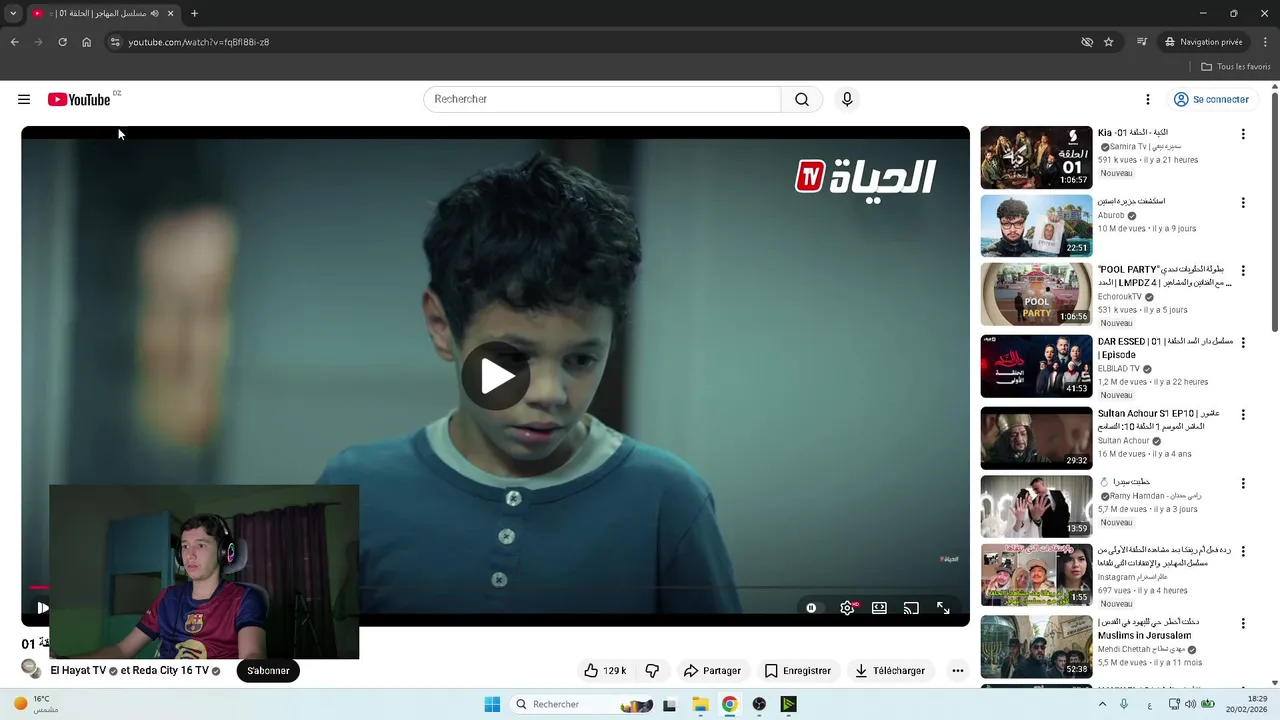Open POOL PARTY LMPDZ 4 video title

pos(1165,275)
